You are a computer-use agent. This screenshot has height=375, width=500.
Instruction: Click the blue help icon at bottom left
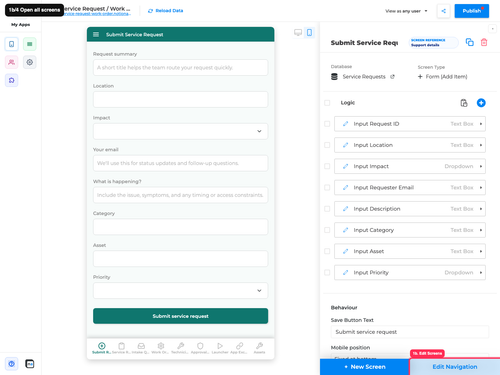tap(12, 364)
